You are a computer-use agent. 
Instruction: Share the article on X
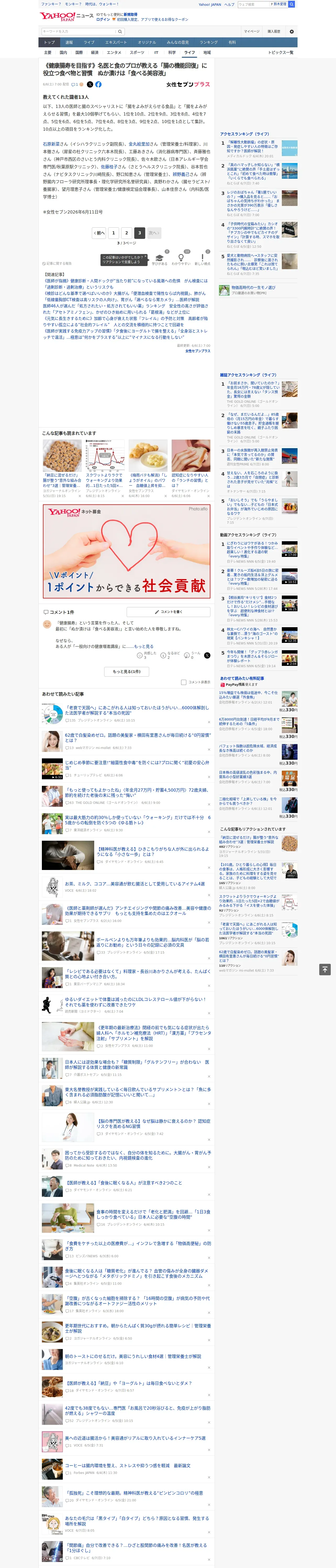tap(90, 85)
